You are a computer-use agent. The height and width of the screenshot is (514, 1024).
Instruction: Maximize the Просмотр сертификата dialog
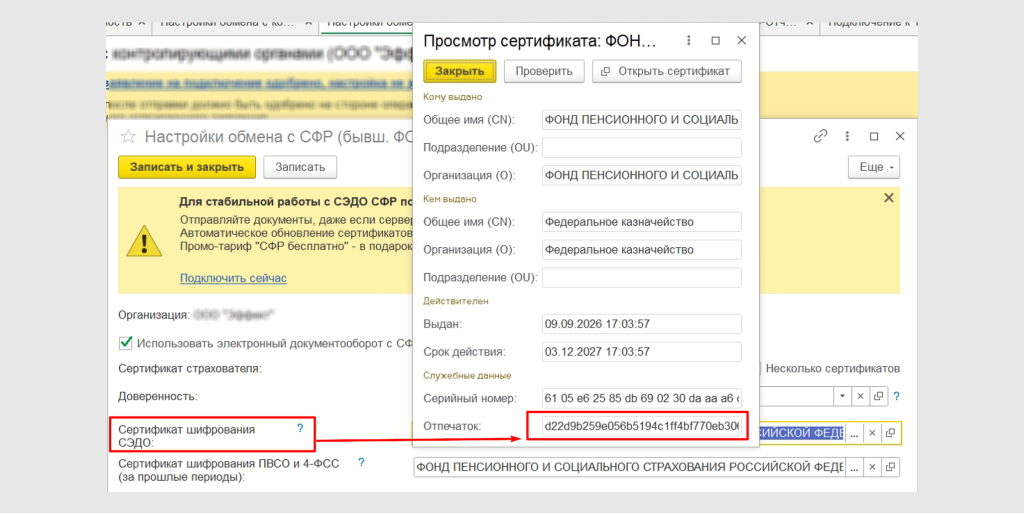(x=716, y=40)
